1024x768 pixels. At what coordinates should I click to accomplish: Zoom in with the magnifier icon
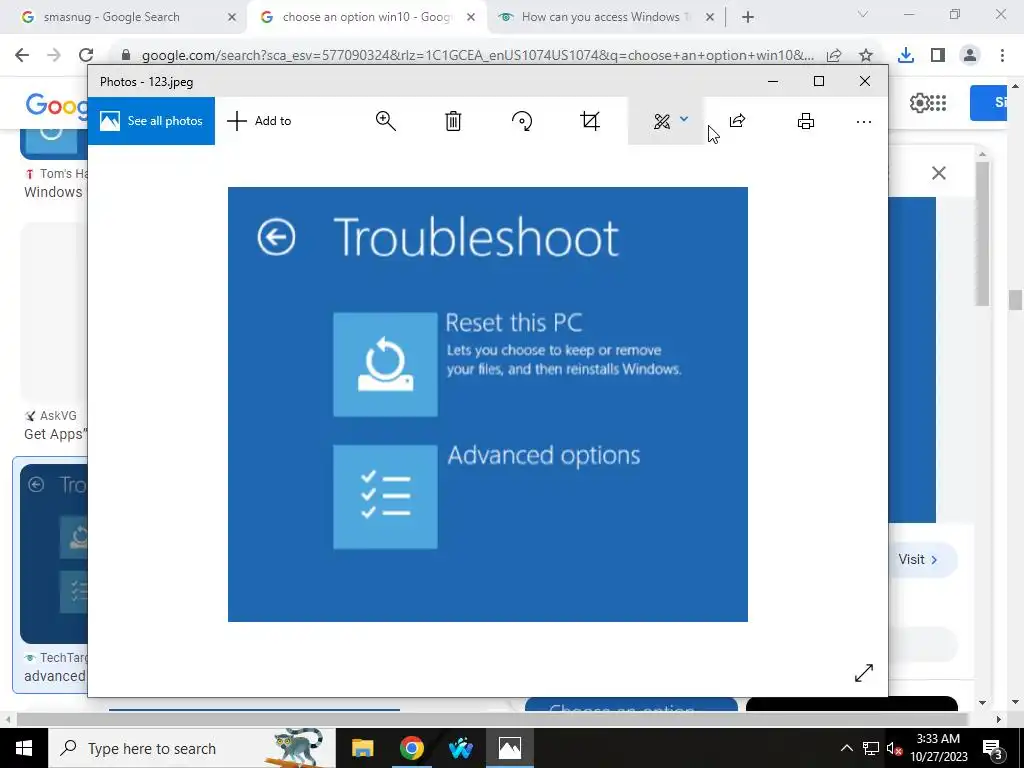pos(385,121)
